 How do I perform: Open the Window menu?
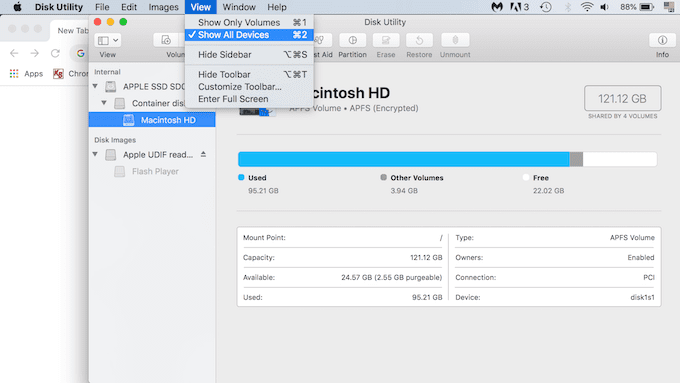239,7
